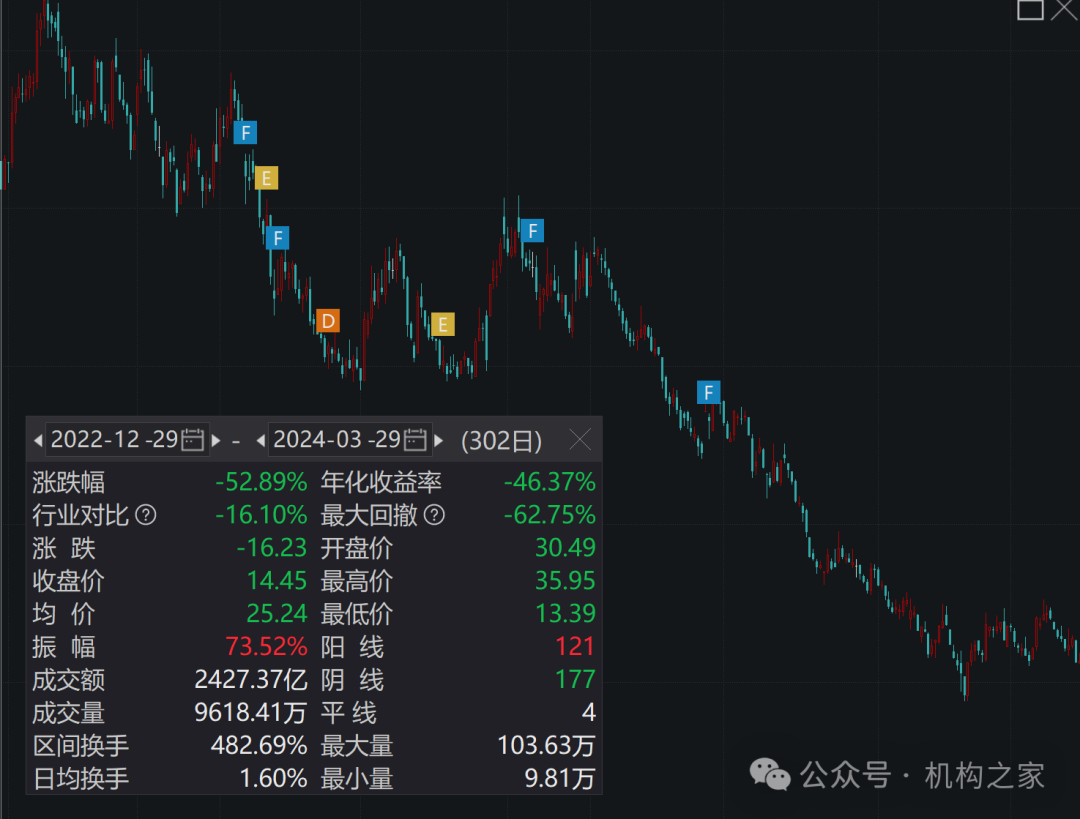
Task: Click the topmost blue F marker
Action: [245, 132]
